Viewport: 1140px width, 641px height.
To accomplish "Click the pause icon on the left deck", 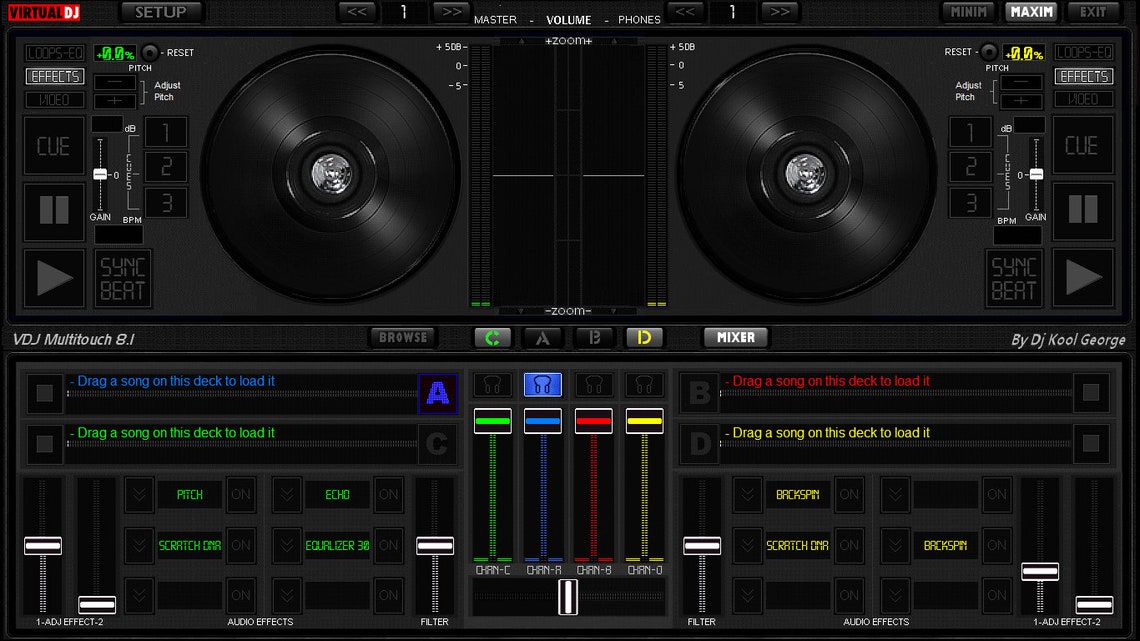I will 54,212.
